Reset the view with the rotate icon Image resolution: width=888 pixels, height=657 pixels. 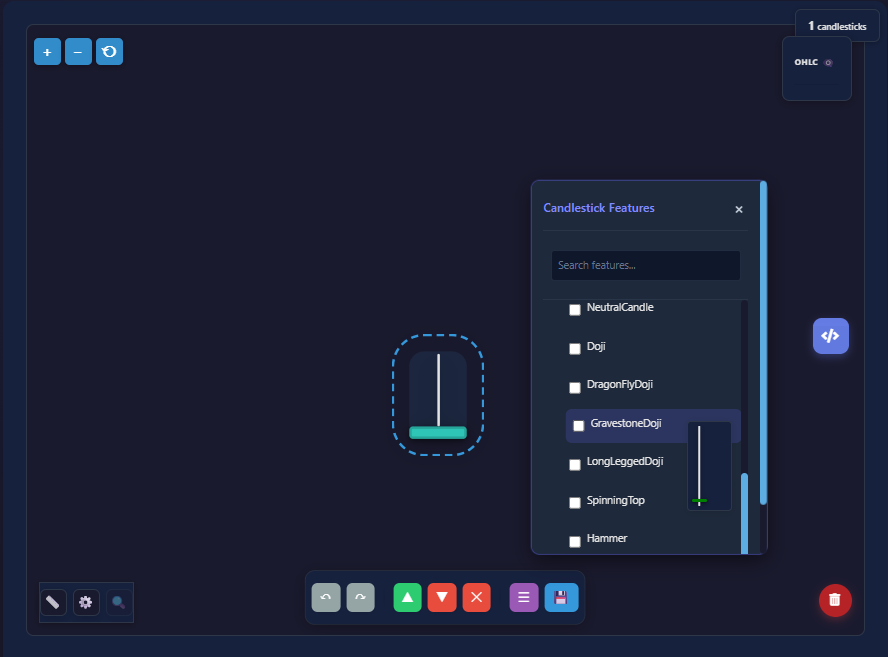tap(109, 51)
